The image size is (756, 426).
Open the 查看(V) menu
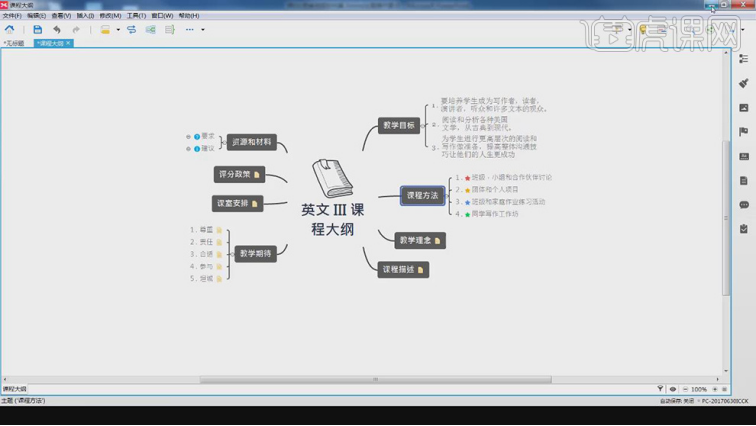[61, 16]
